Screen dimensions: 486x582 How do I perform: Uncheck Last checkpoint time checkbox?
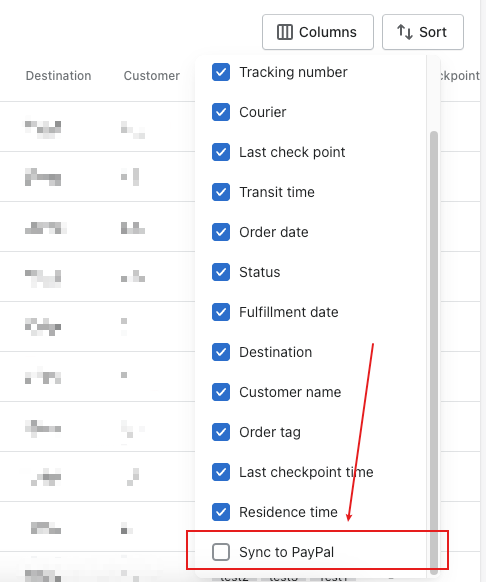(221, 472)
